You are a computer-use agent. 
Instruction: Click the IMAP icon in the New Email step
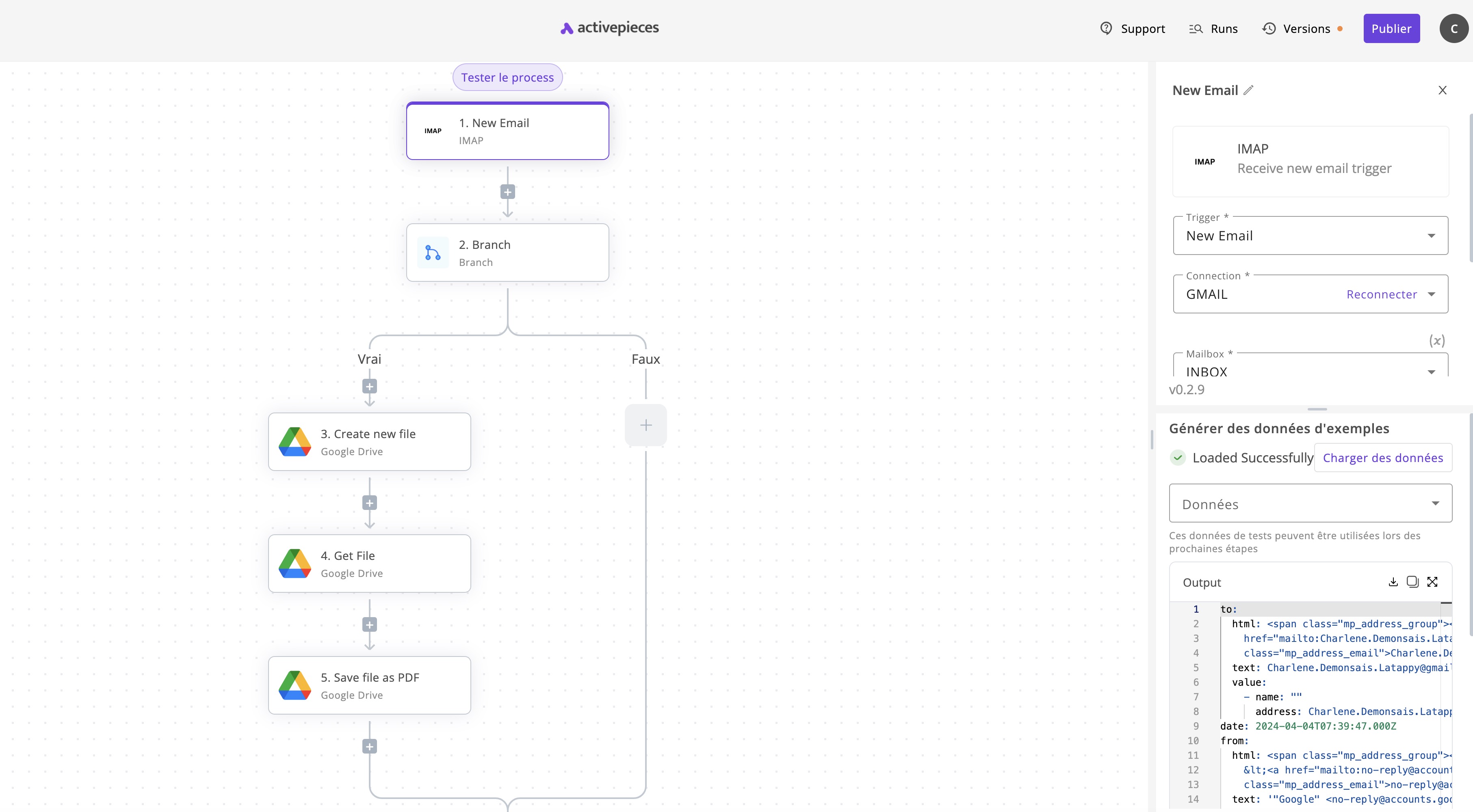pyautogui.click(x=433, y=131)
